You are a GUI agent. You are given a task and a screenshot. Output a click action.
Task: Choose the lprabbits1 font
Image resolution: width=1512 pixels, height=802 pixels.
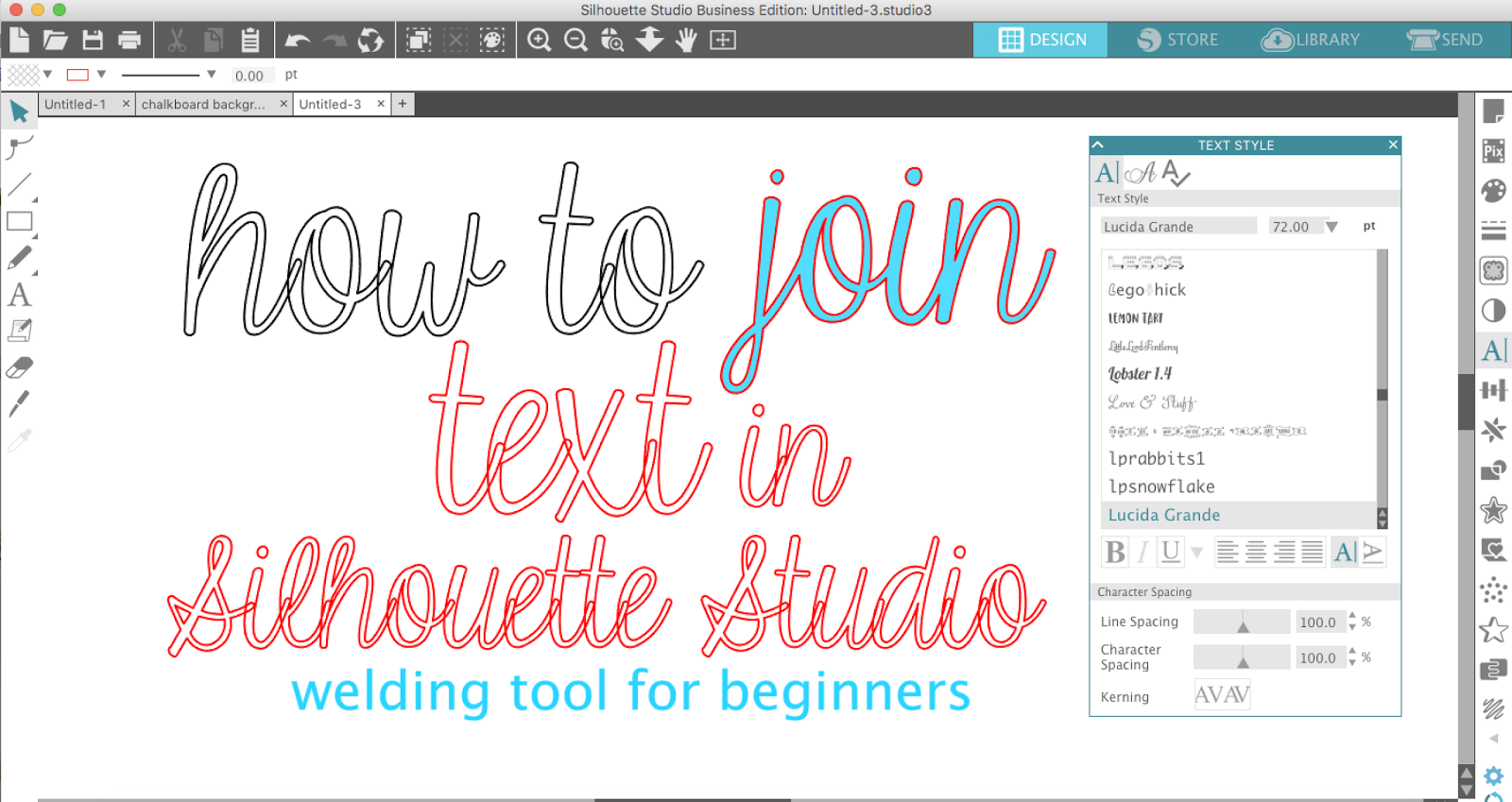pos(1157,458)
